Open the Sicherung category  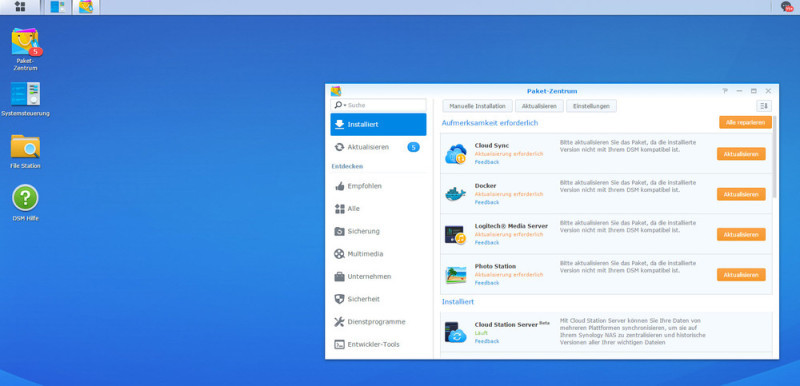click(x=378, y=231)
